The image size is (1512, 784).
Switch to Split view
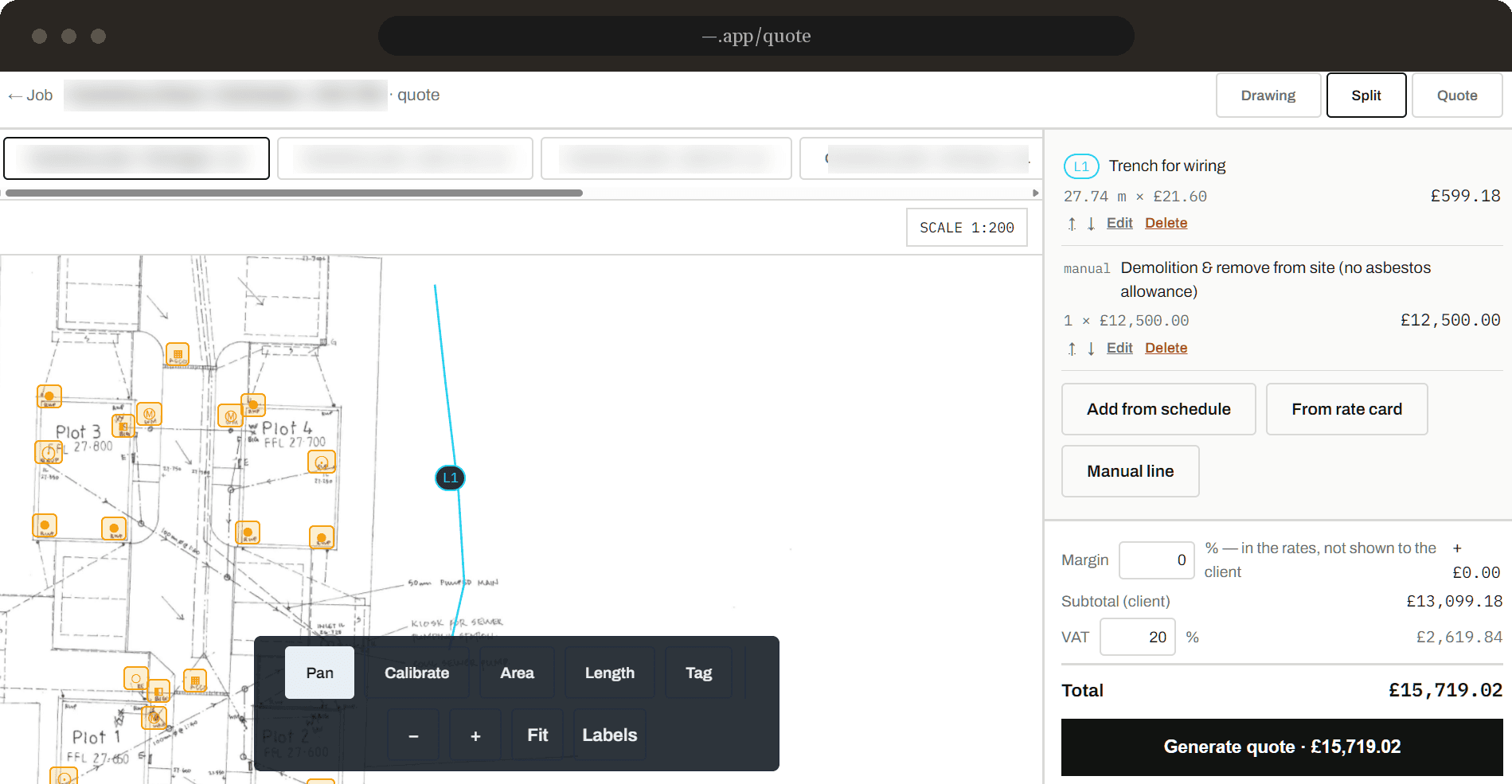coord(1366,96)
